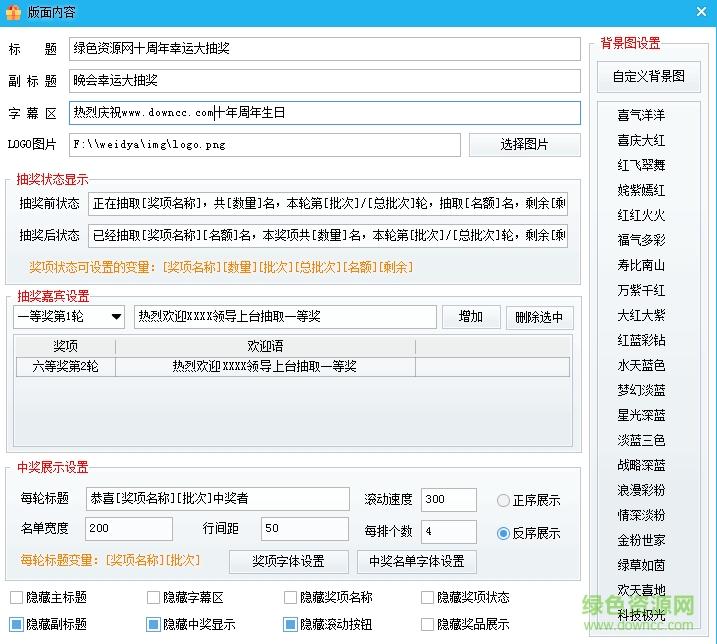Screen dimensions: 717x644
Task: Select the 金粉世家 background option
Action: [641, 540]
